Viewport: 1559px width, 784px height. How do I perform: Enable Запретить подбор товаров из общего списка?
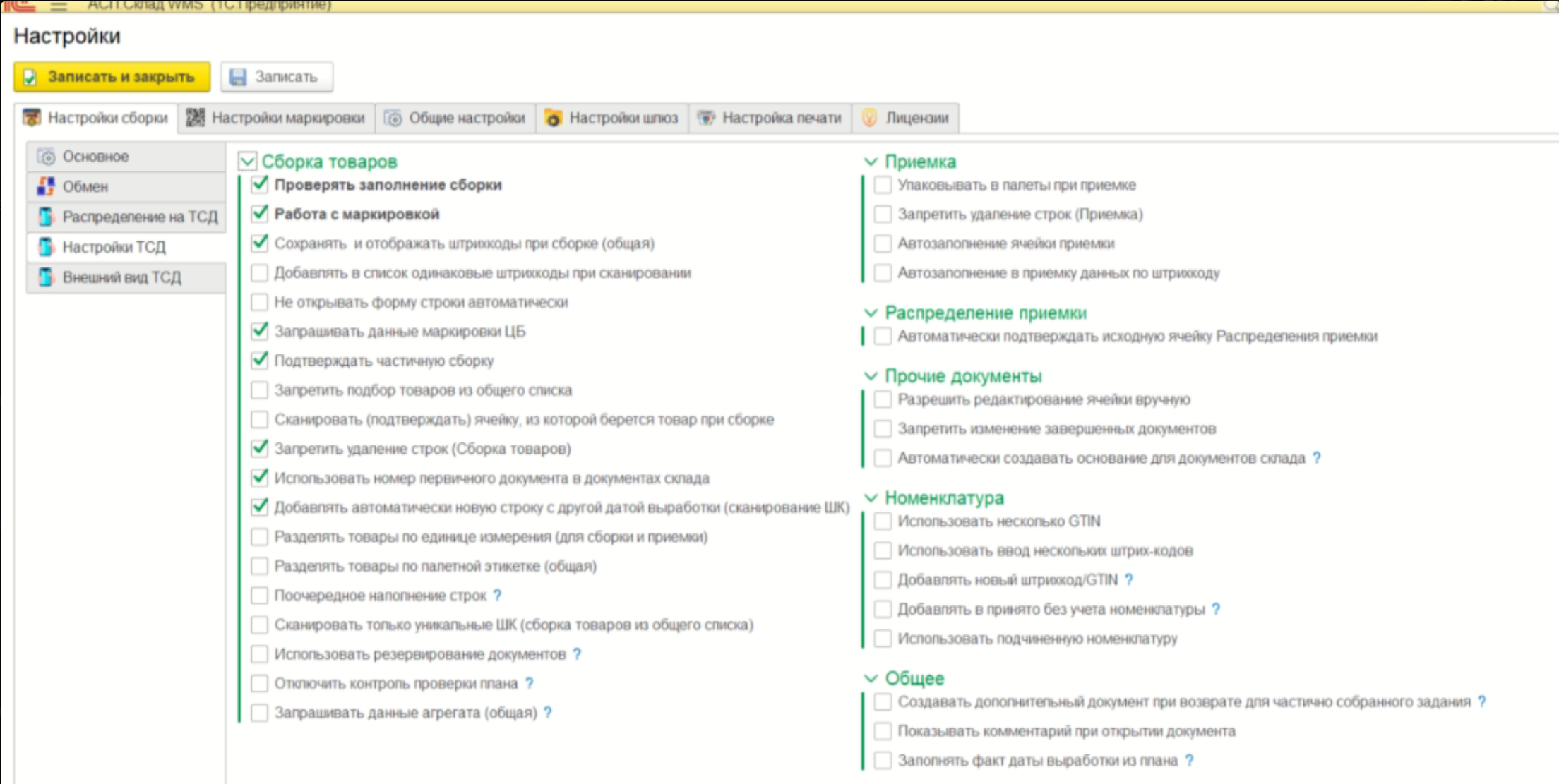pos(260,390)
